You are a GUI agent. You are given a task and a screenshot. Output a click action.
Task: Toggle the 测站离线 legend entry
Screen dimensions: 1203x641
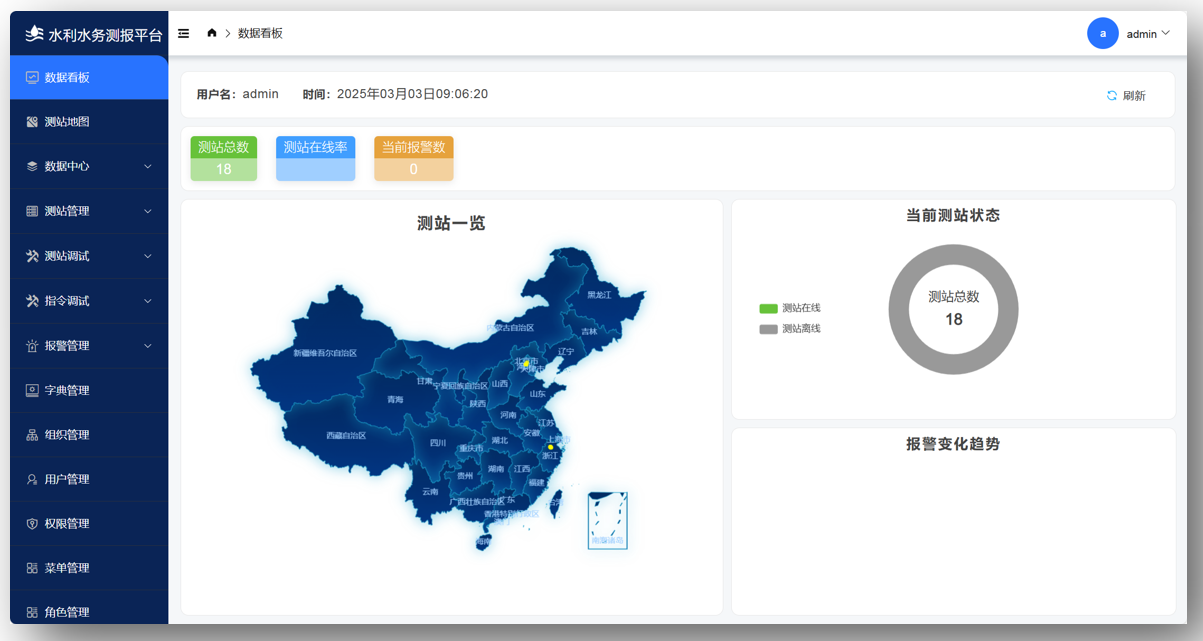[790, 329]
